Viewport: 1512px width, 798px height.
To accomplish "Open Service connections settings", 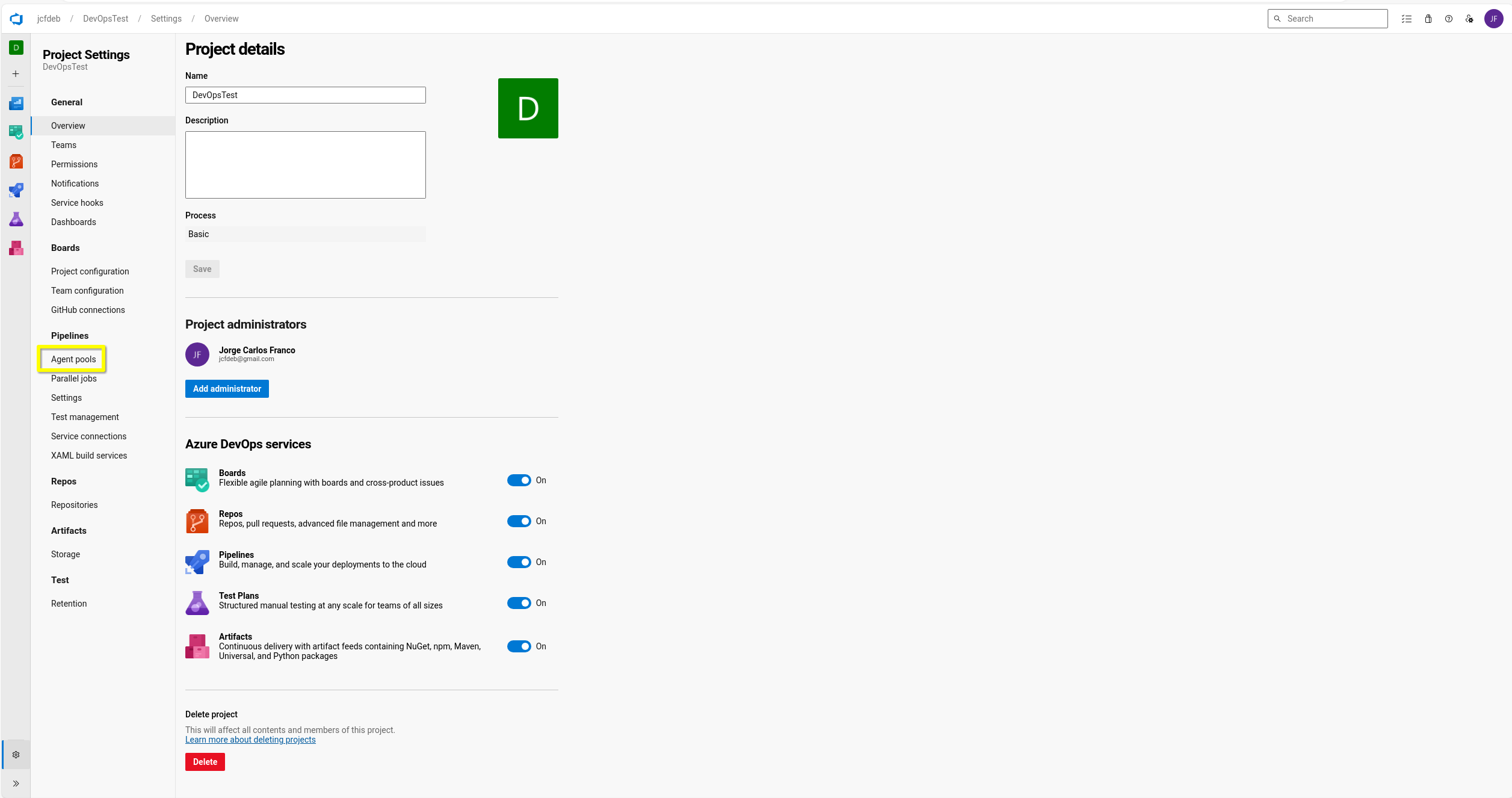I will (103, 436).
